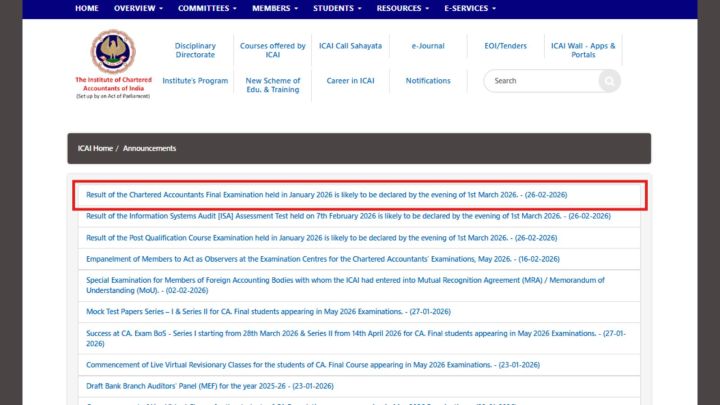The width and height of the screenshot is (720, 405).
Task: Open ICAI Wall - Apps & Portals
Action: (583, 50)
